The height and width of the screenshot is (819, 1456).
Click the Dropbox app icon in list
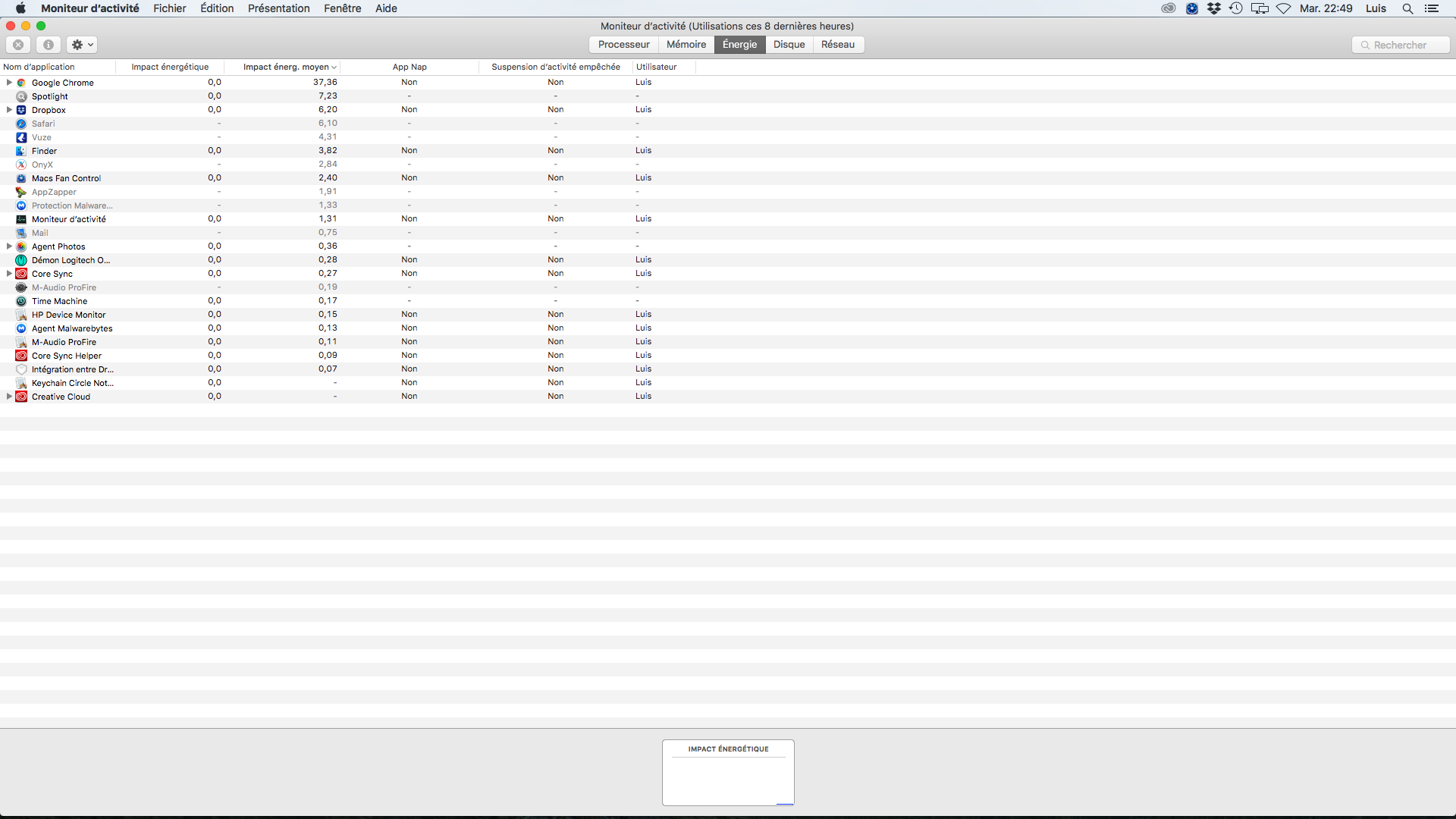tap(21, 110)
